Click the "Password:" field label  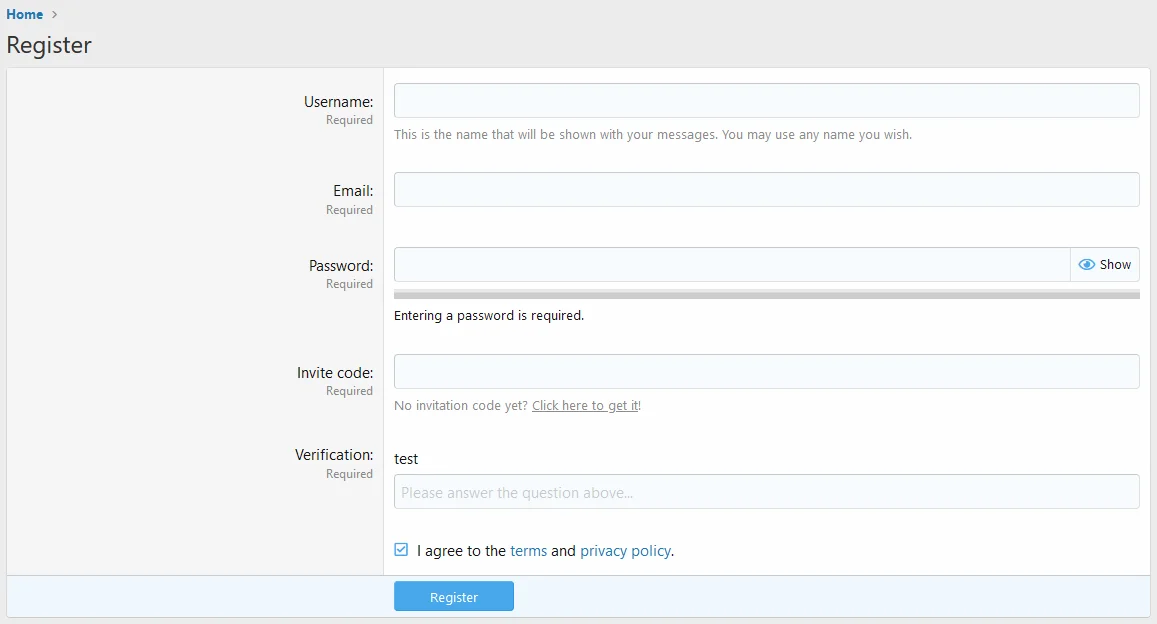(x=341, y=266)
